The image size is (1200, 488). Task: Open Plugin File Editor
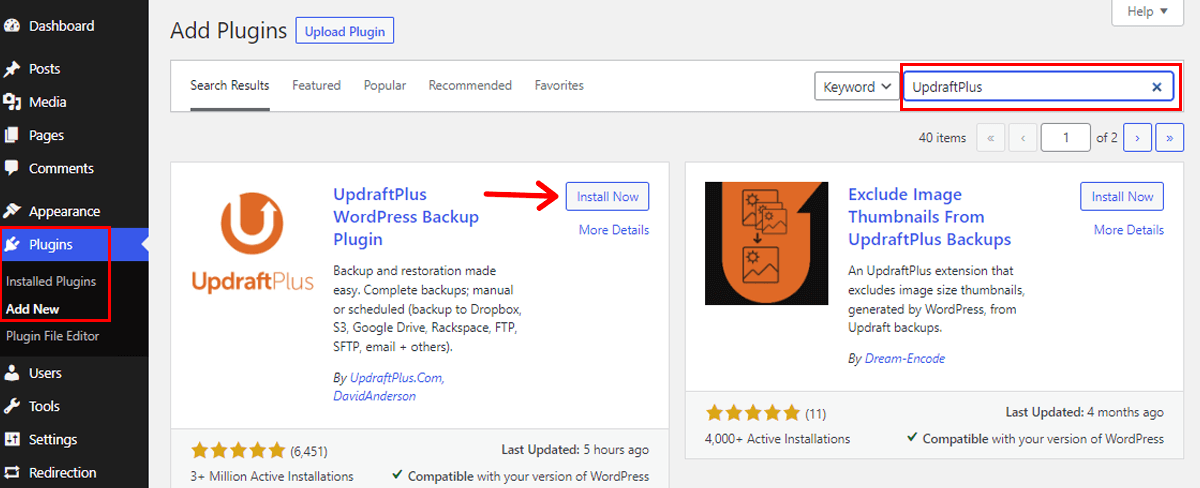52,336
